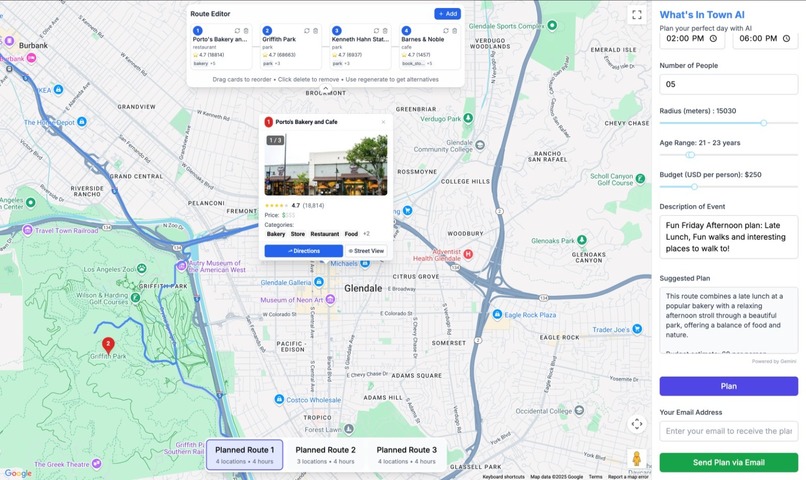This screenshot has width=806, height=480.
Task: Switch to Planned Route 2
Action: point(325,454)
